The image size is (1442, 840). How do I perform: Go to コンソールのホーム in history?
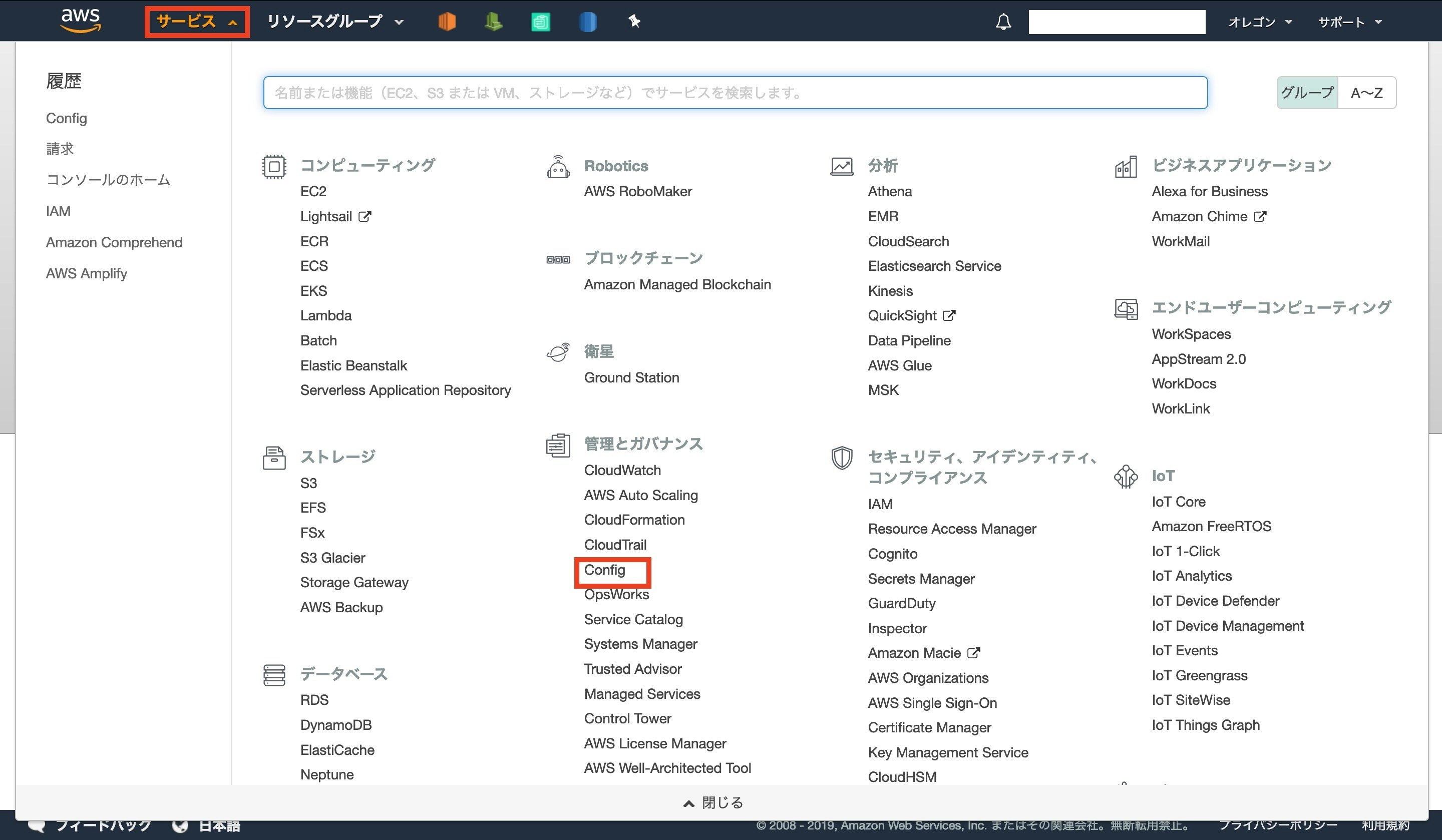(x=108, y=180)
